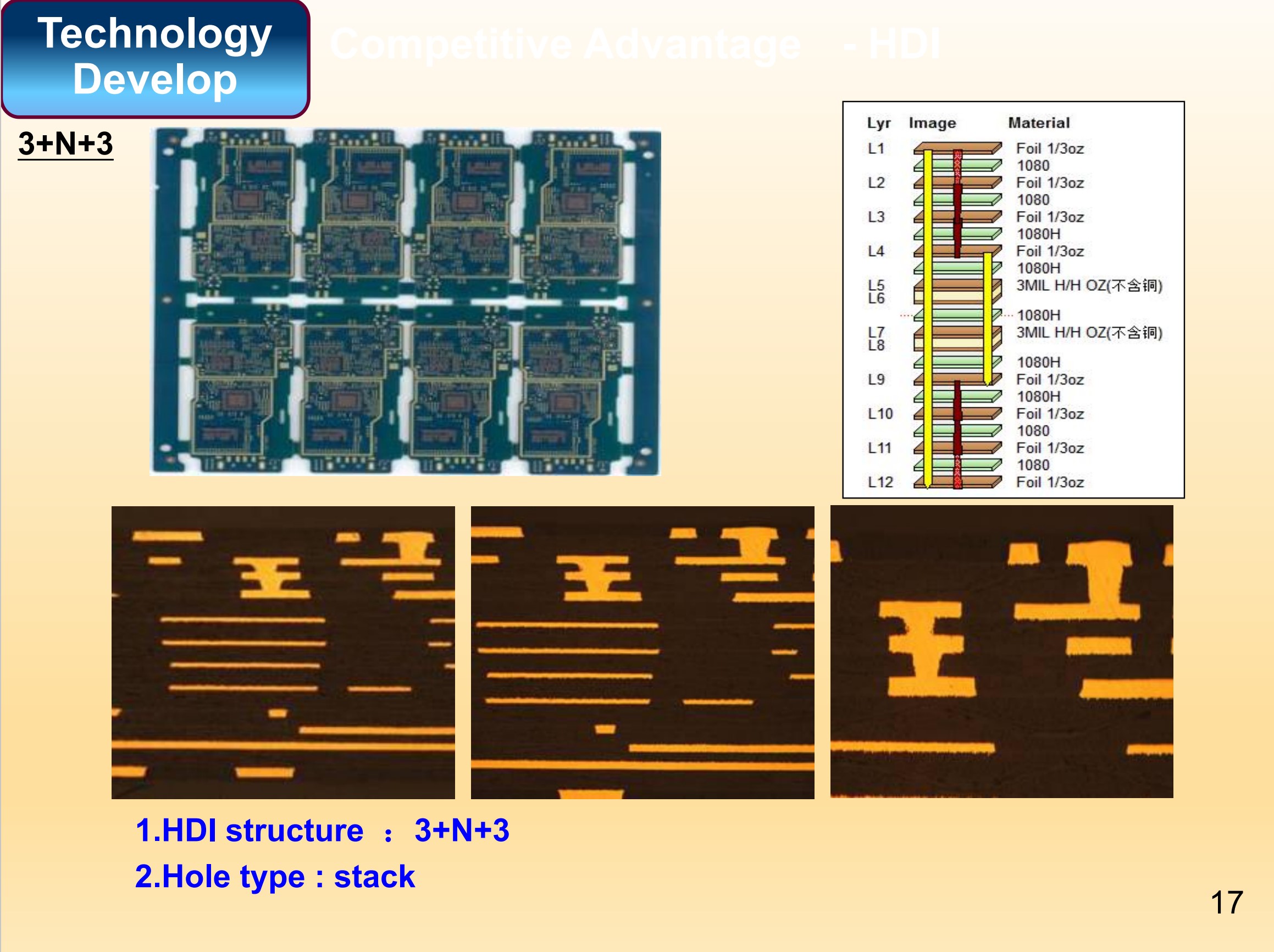Open the middle cross-section micrograph
1274x952 pixels.
(x=642, y=652)
